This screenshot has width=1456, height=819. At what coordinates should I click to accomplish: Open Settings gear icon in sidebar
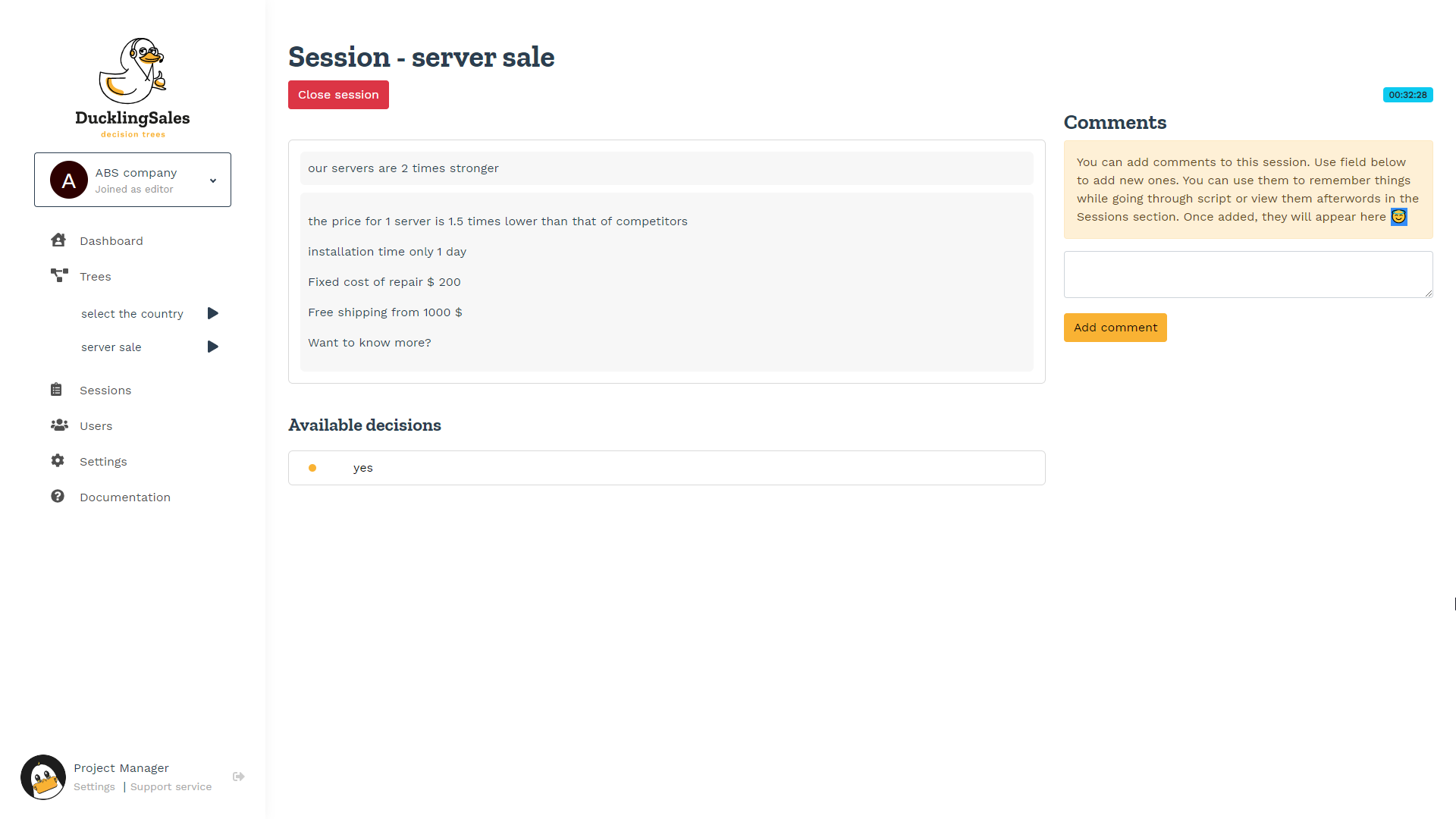tap(58, 461)
